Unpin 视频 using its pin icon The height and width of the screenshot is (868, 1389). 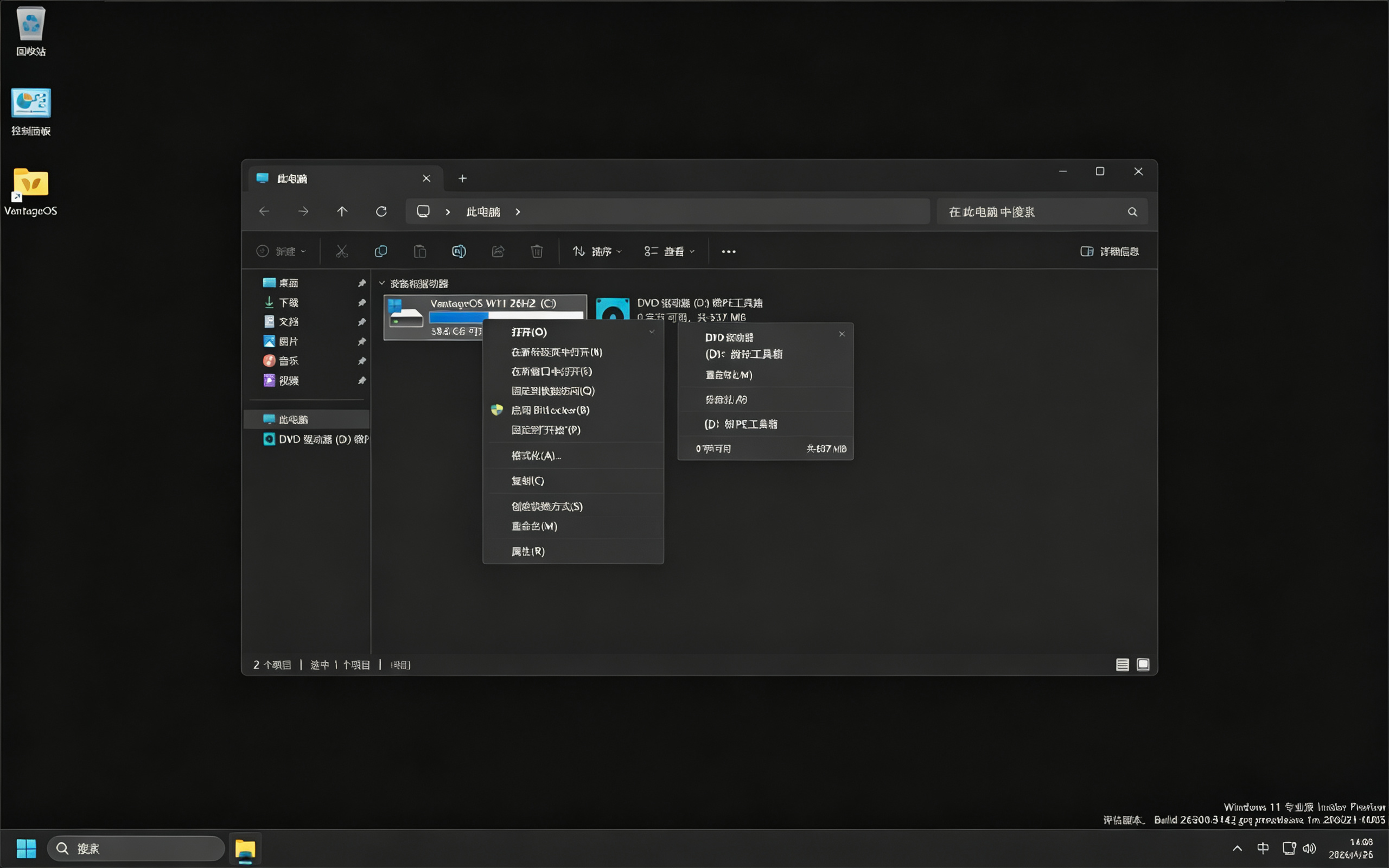361,381
